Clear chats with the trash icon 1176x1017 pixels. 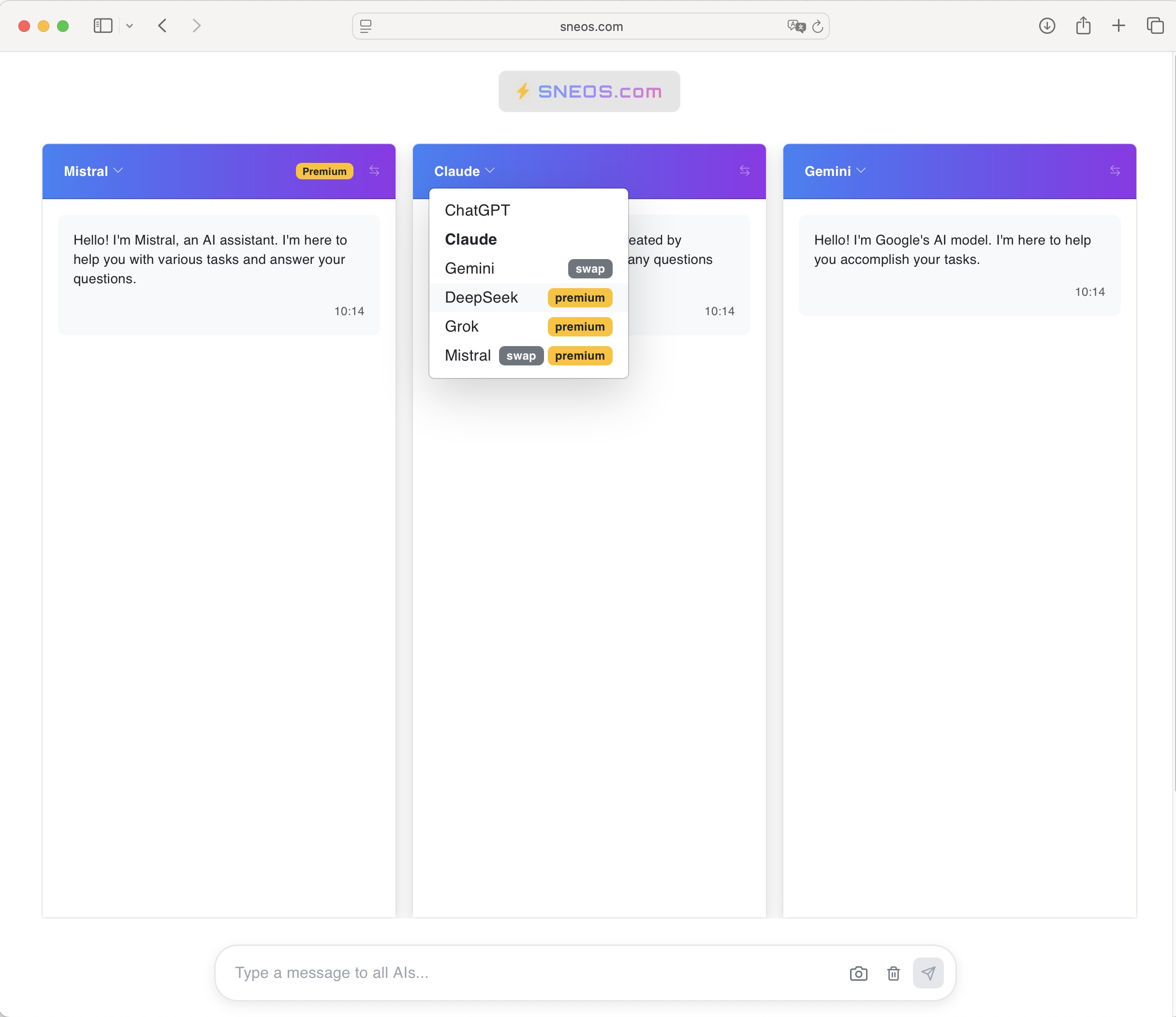click(893, 973)
